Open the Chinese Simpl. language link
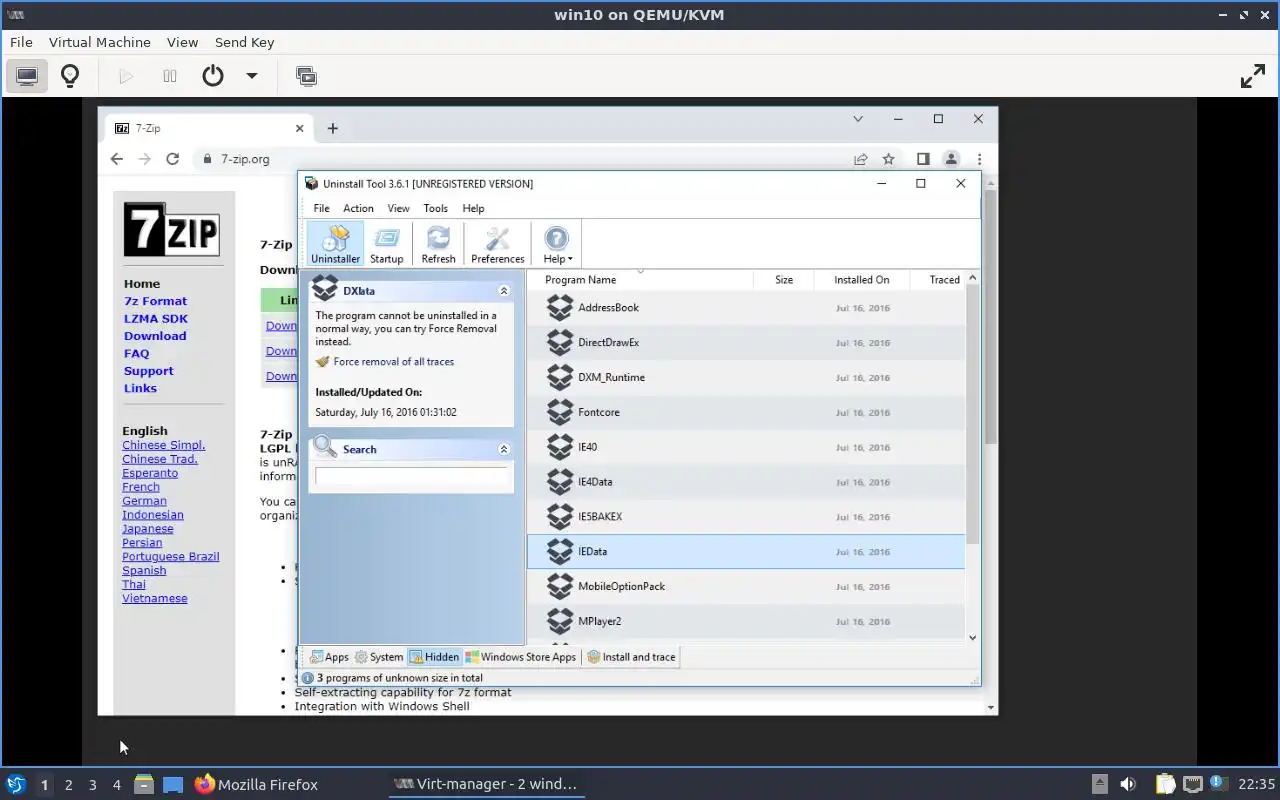This screenshot has height=800, width=1280. pos(163,445)
